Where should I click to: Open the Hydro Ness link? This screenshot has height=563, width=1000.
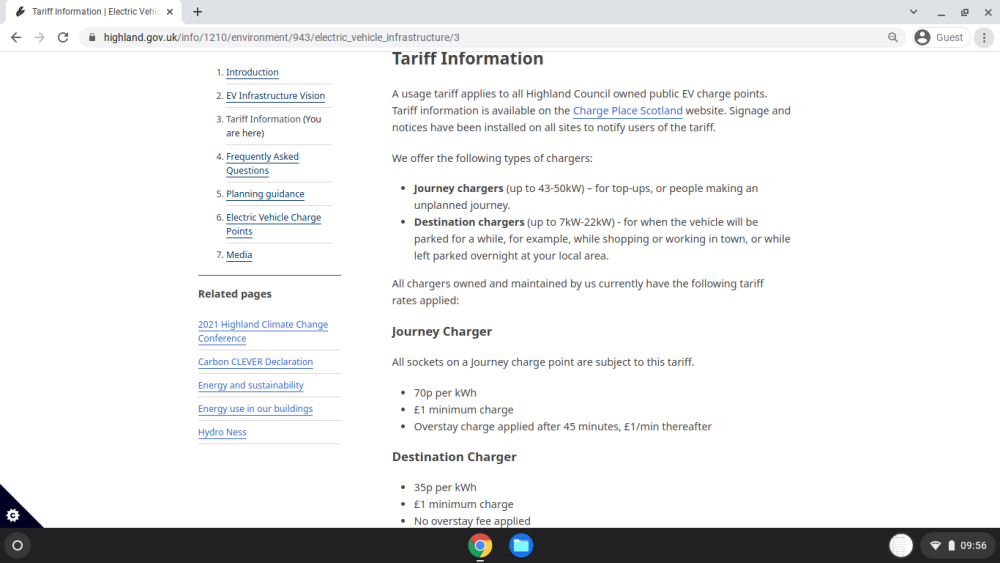click(x=222, y=432)
